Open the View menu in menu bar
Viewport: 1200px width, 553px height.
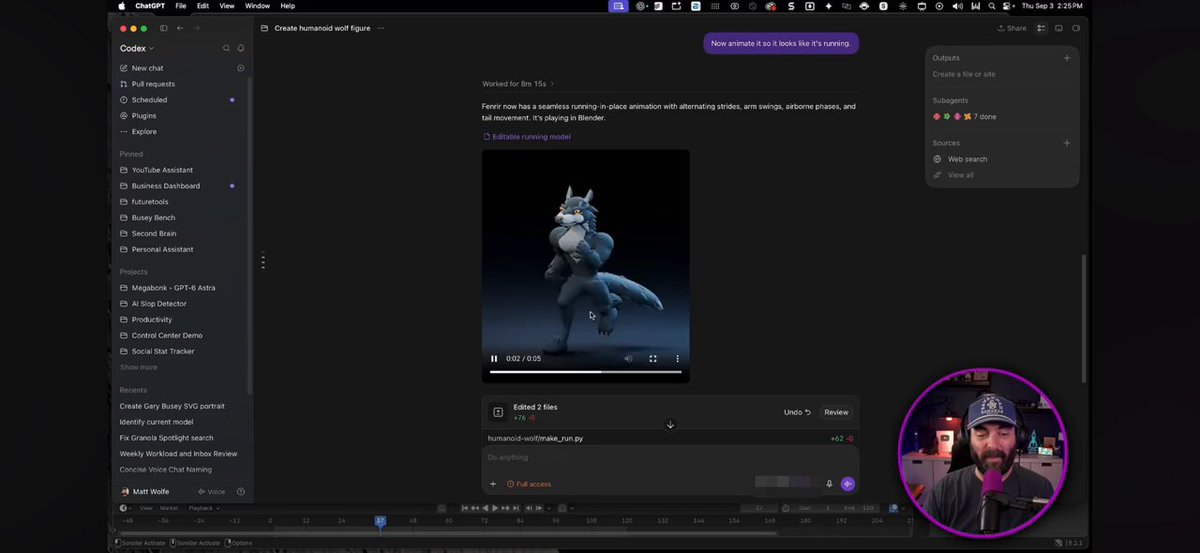[227, 6]
